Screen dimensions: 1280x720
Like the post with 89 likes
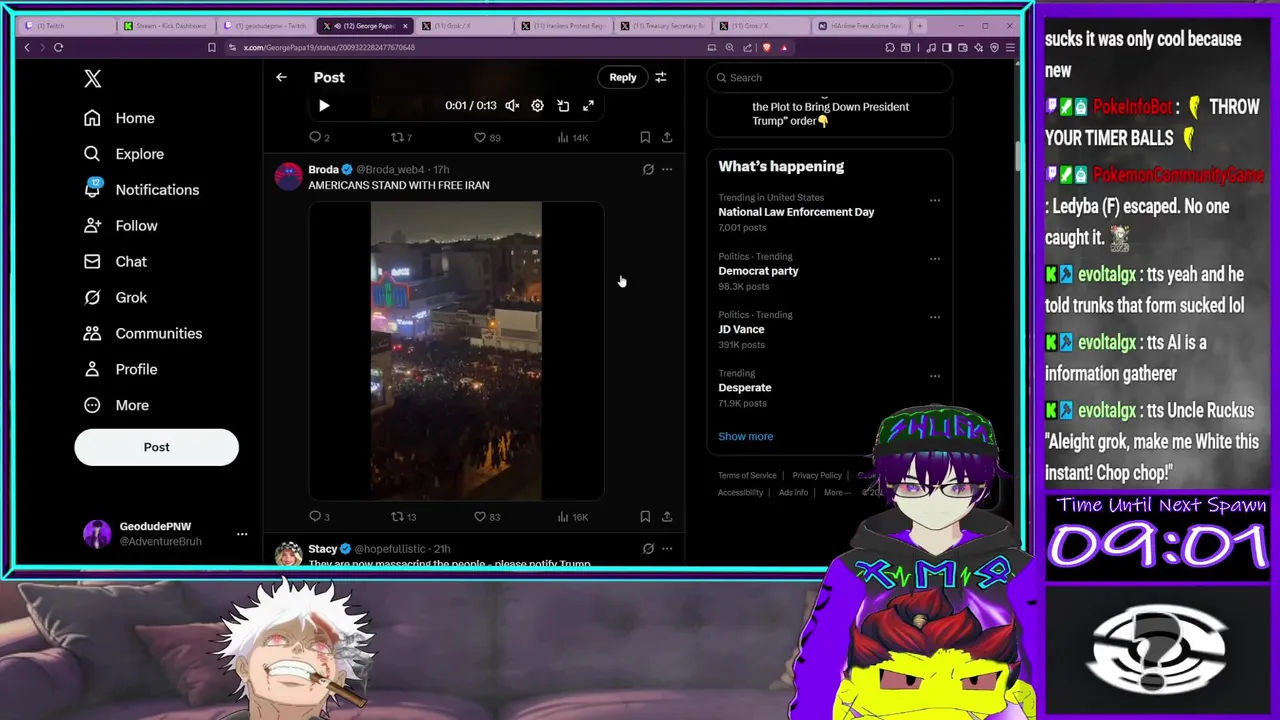point(487,137)
